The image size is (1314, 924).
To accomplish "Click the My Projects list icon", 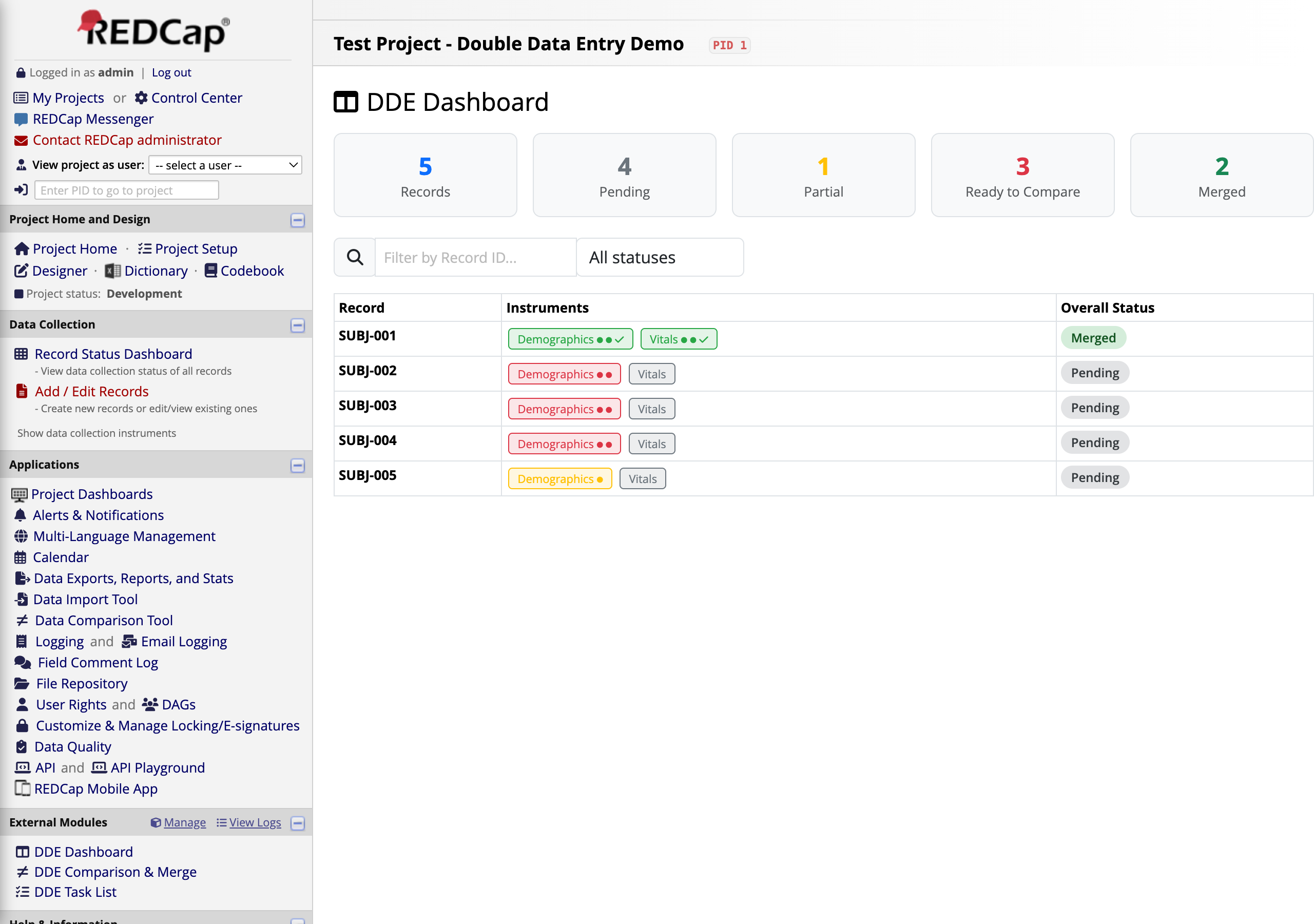I will [21, 98].
